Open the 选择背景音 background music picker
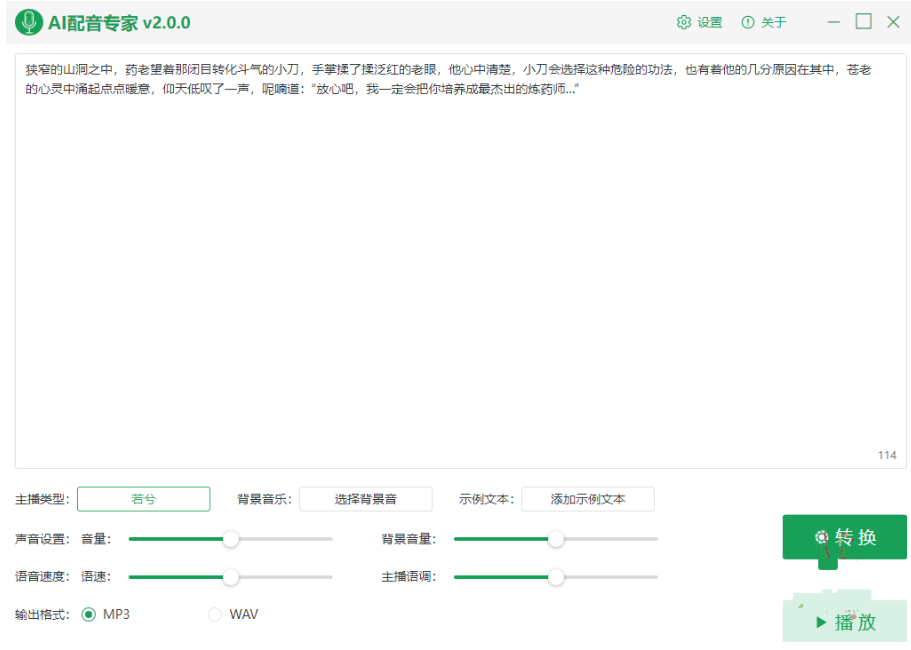Viewport: 911px width, 650px height. coord(366,499)
